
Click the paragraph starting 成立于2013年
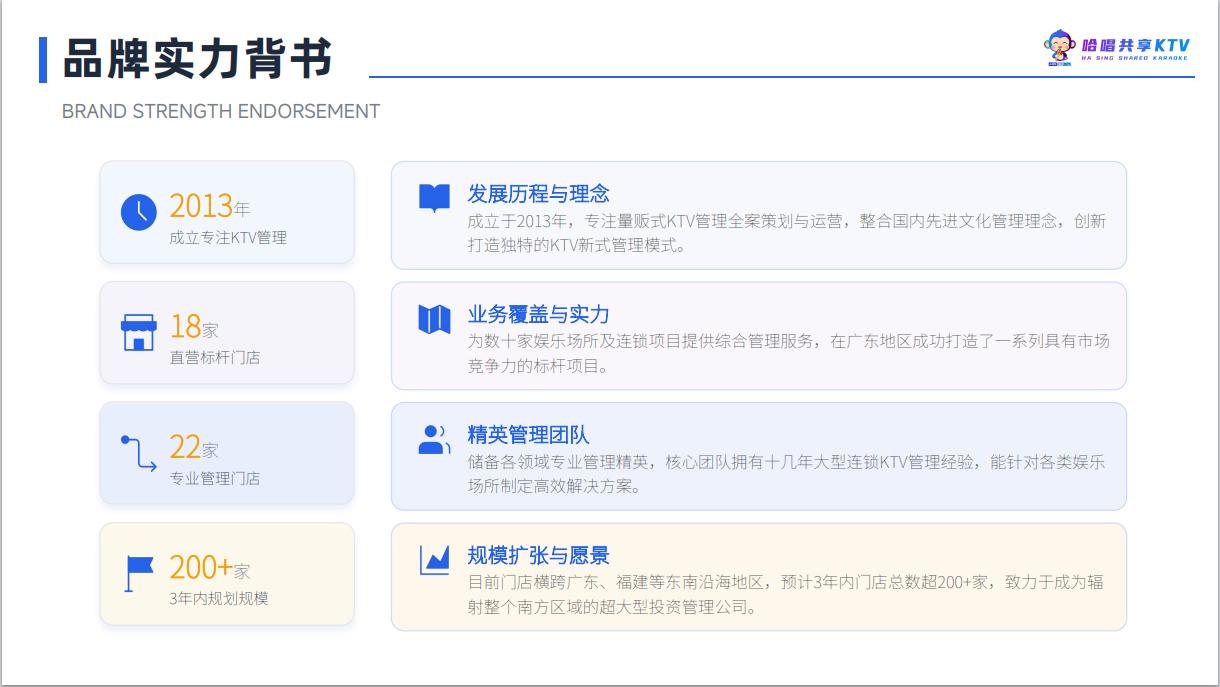pos(787,233)
